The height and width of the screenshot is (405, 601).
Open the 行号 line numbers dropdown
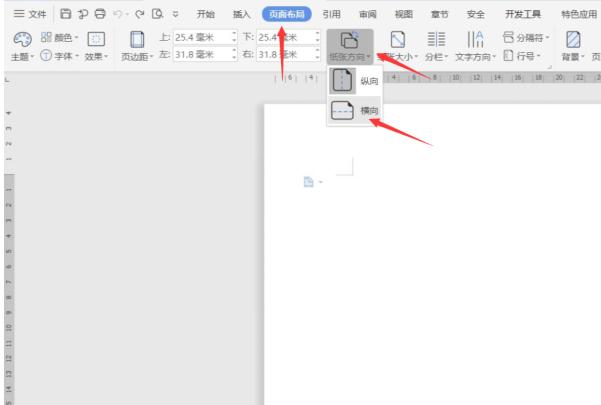click(x=522, y=56)
